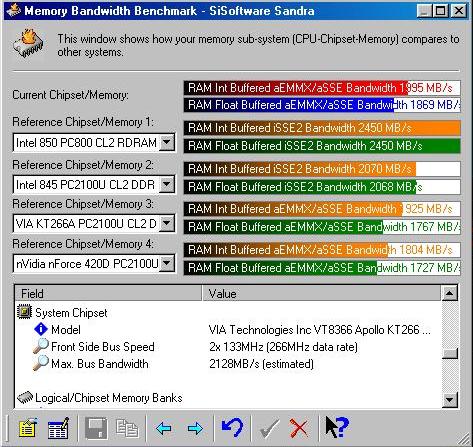Close the Memory Bandwidth Benchmark window
Viewport: 473px width, 447px height.
click(459, 11)
